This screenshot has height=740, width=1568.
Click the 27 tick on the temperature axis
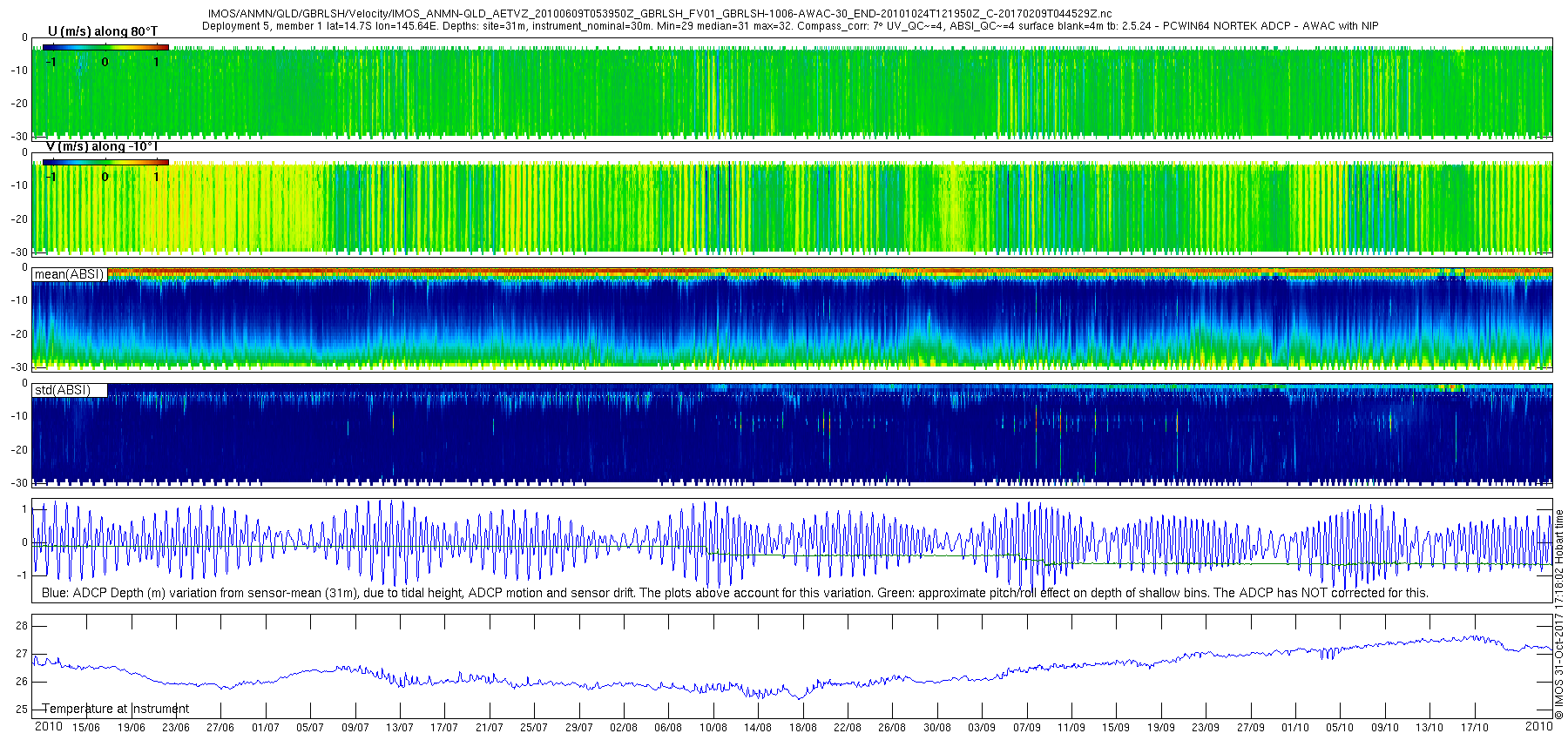pyautogui.click(x=22, y=654)
